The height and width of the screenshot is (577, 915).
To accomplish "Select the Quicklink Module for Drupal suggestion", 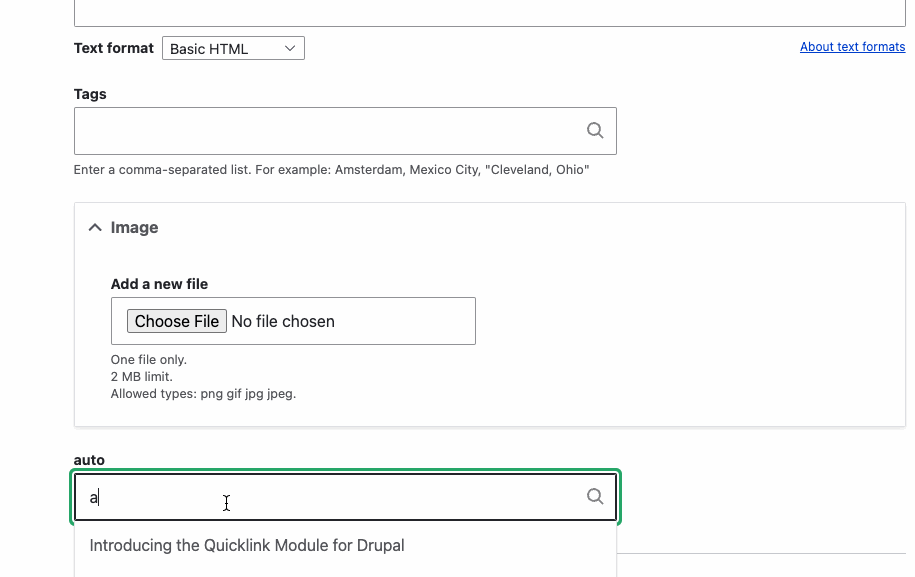I will click(x=246, y=545).
